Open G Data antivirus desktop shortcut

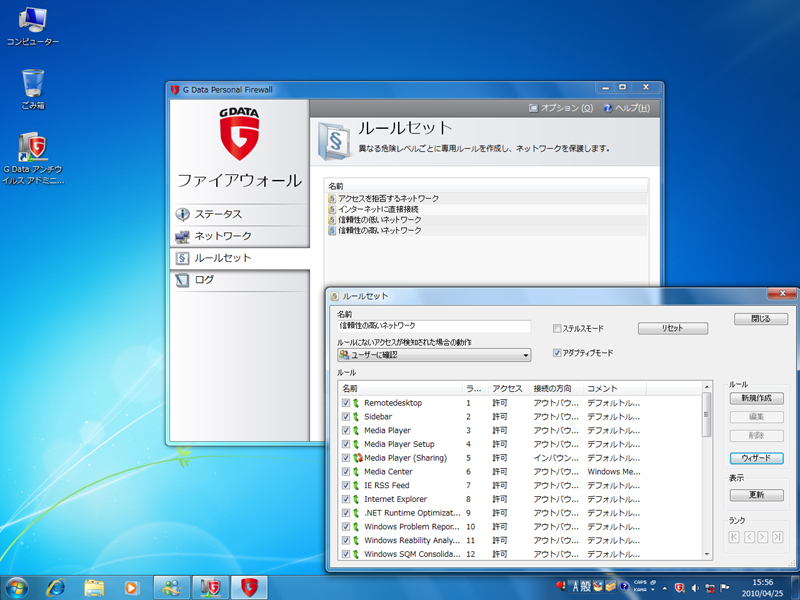(x=32, y=150)
